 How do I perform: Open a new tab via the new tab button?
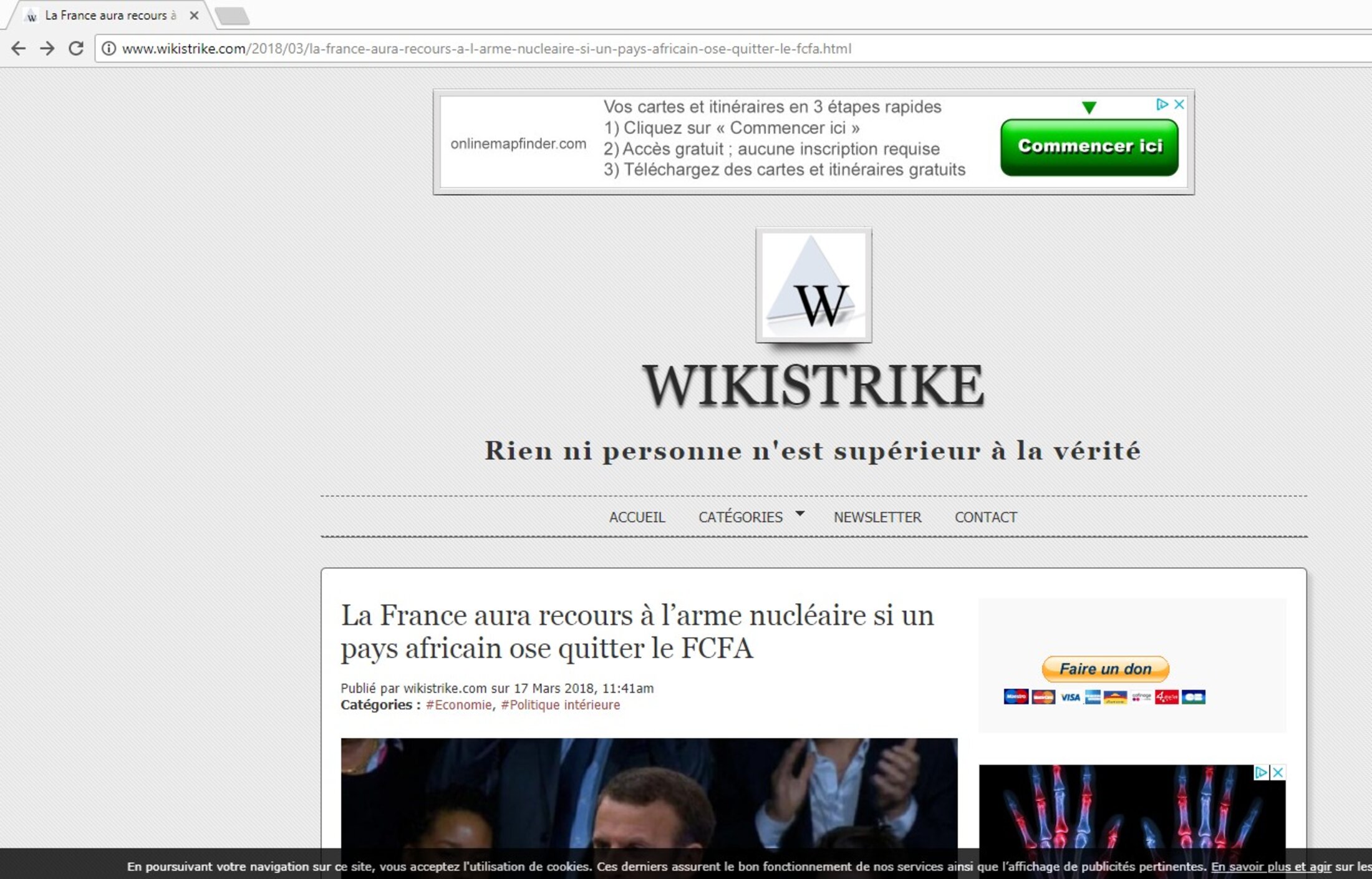point(232,16)
